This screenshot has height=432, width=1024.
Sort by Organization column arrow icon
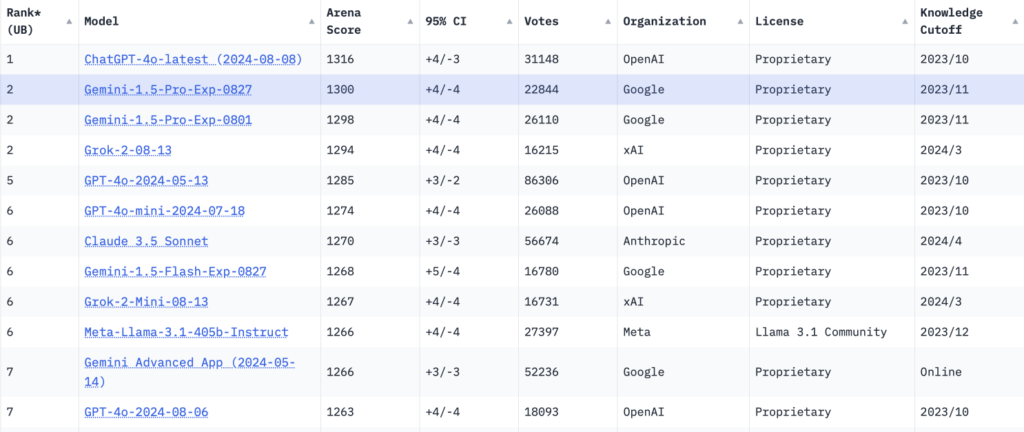click(x=739, y=22)
